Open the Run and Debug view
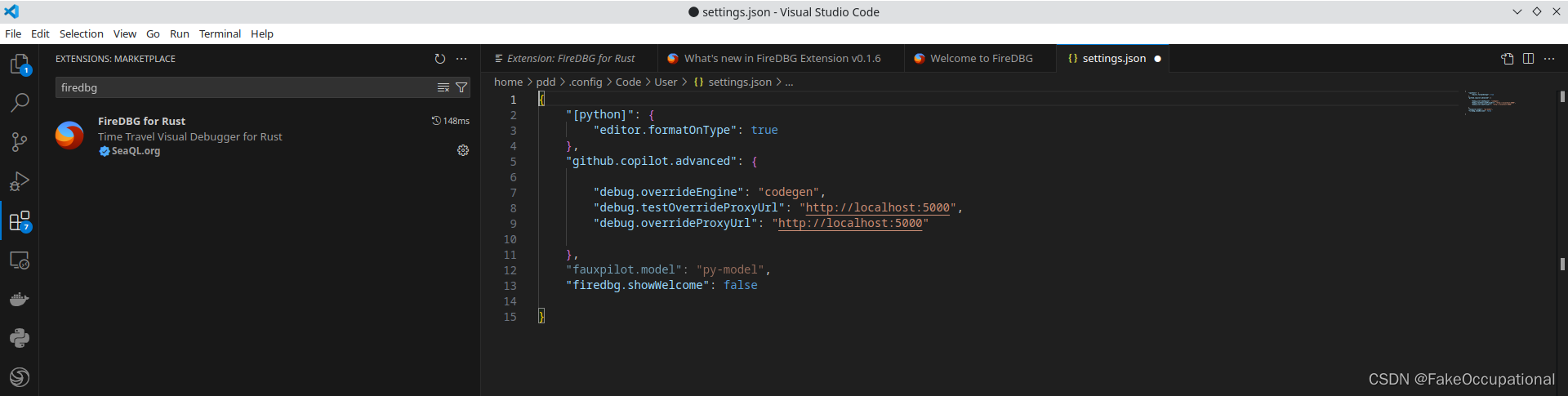 pos(20,181)
